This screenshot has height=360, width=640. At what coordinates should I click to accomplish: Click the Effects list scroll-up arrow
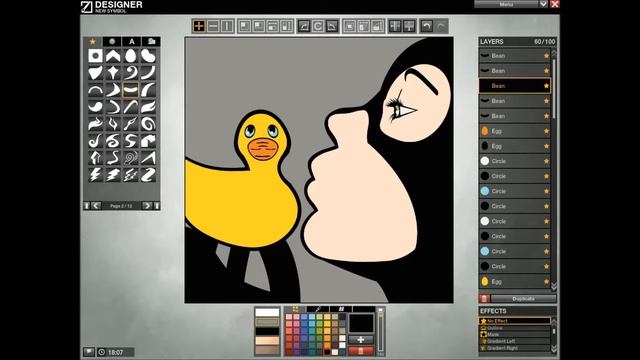(x=554, y=321)
